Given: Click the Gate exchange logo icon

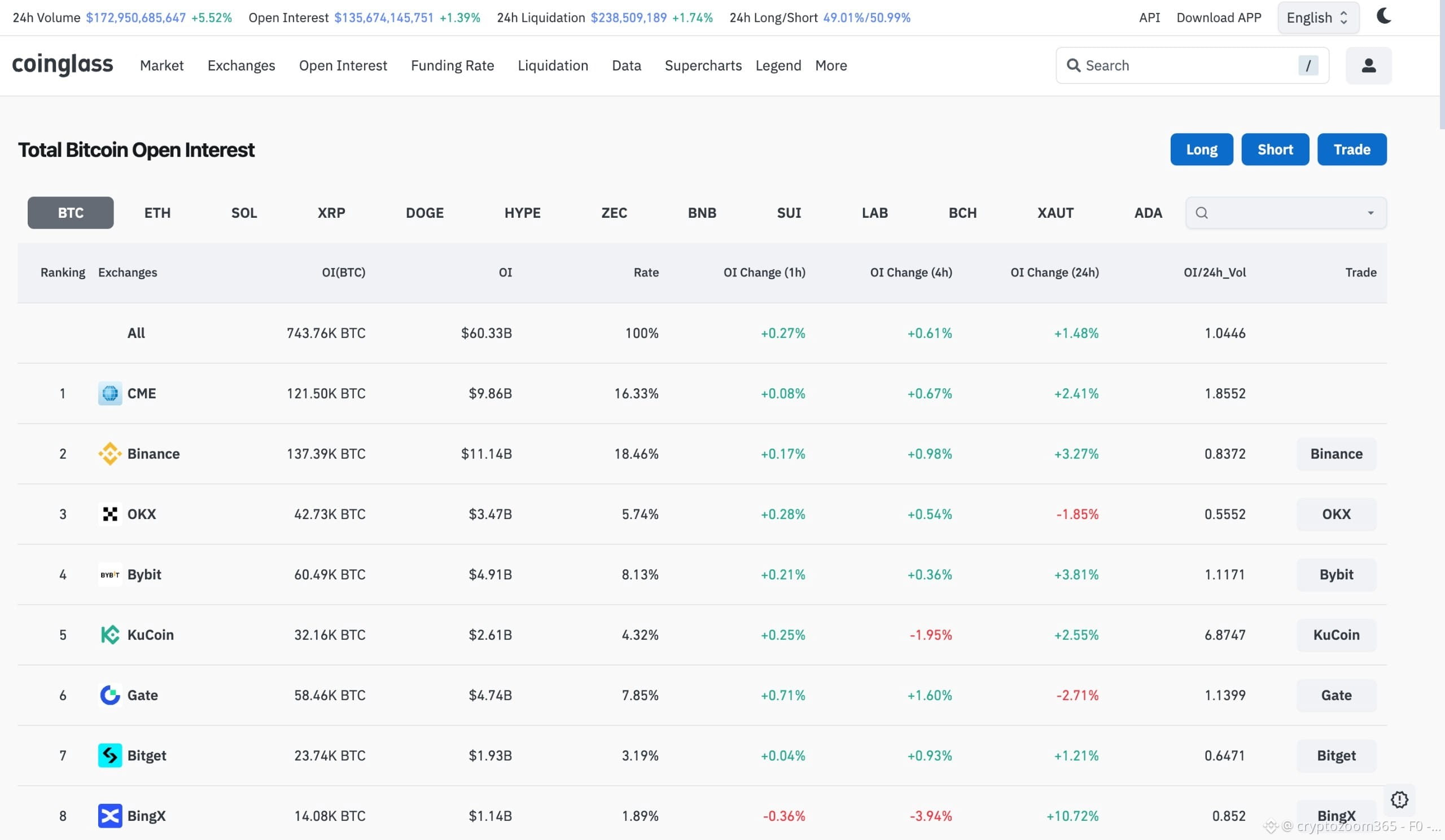Looking at the screenshot, I should [x=110, y=695].
